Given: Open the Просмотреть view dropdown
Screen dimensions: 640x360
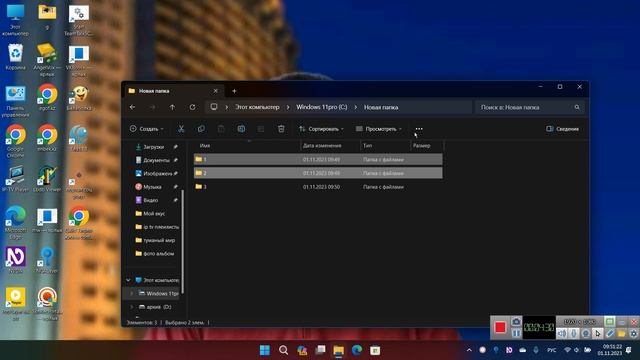Looking at the screenshot, I should [379, 129].
